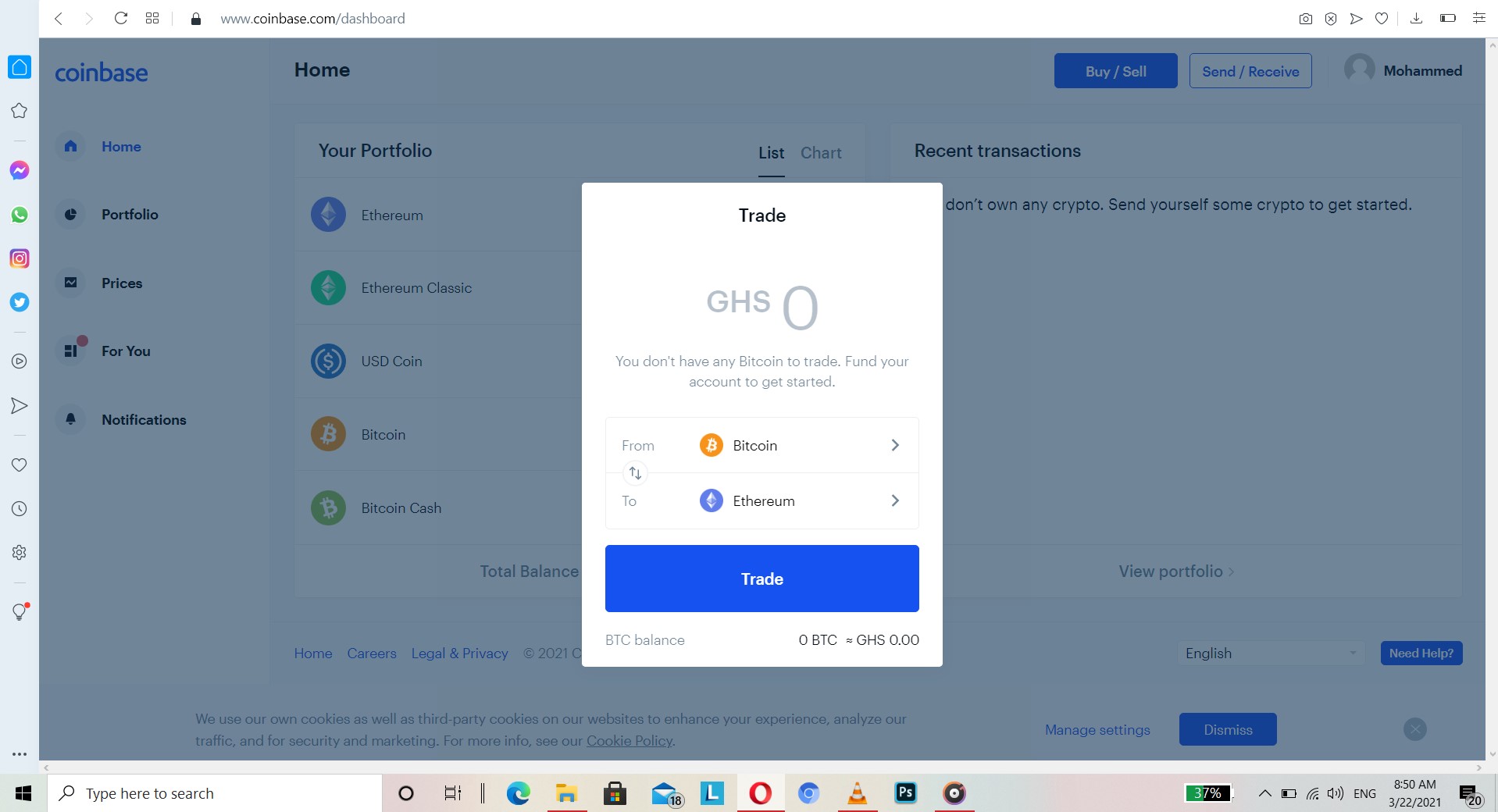
Task: Dismiss the cookie notice
Action: click(1228, 729)
